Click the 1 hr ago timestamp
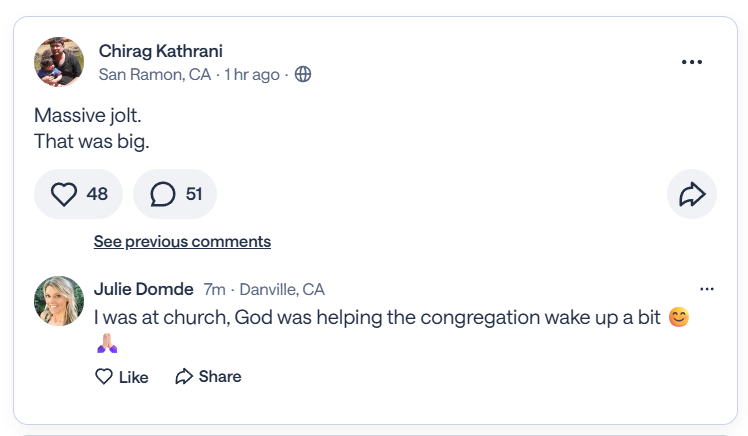This screenshot has height=436, width=748. point(251,75)
